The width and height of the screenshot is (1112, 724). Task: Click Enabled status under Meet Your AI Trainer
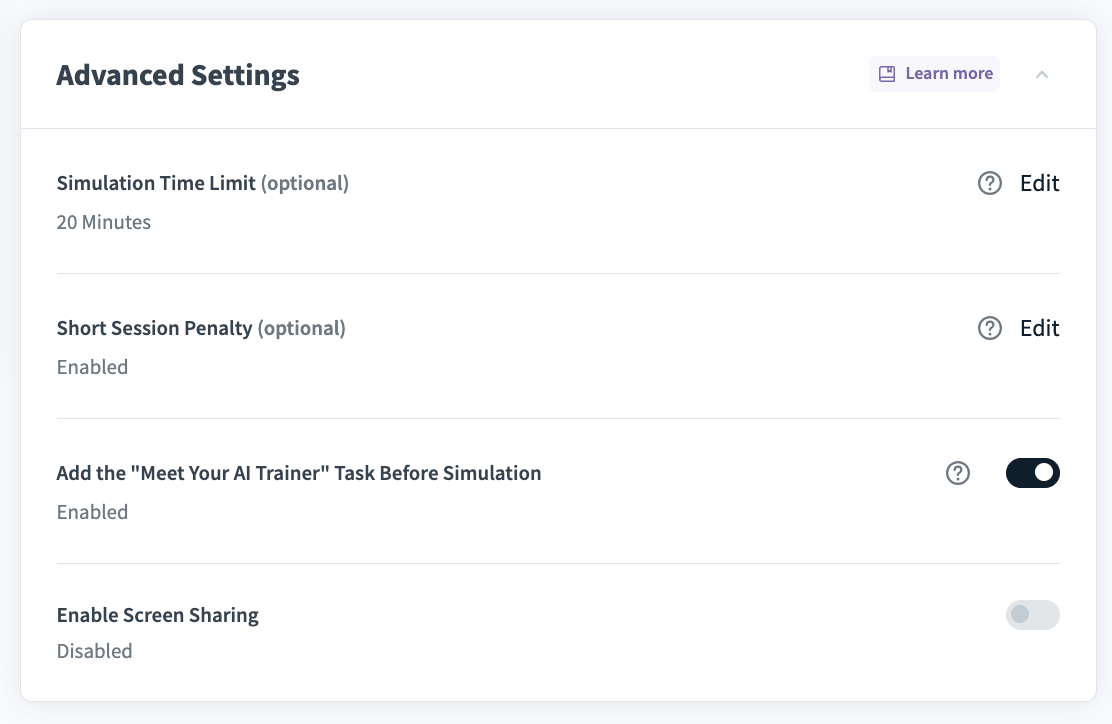pos(93,512)
